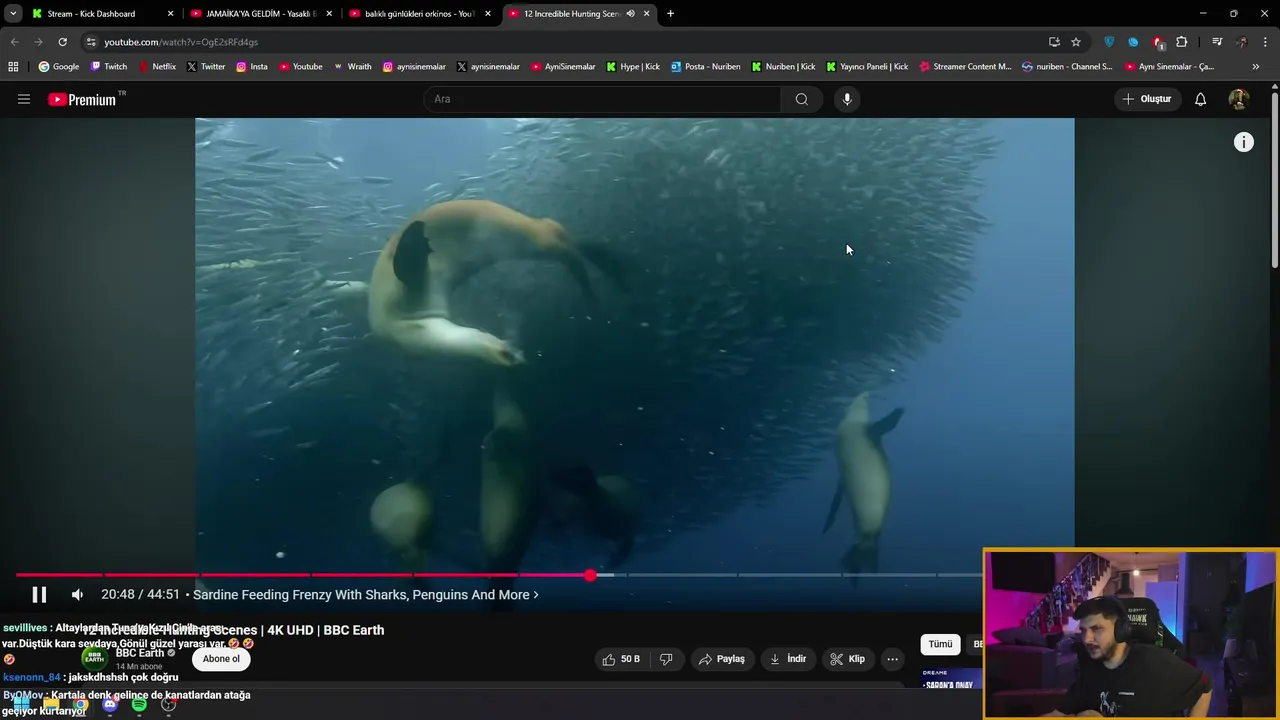
Task: Open the Twitter bookmark
Action: tap(206, 67)
